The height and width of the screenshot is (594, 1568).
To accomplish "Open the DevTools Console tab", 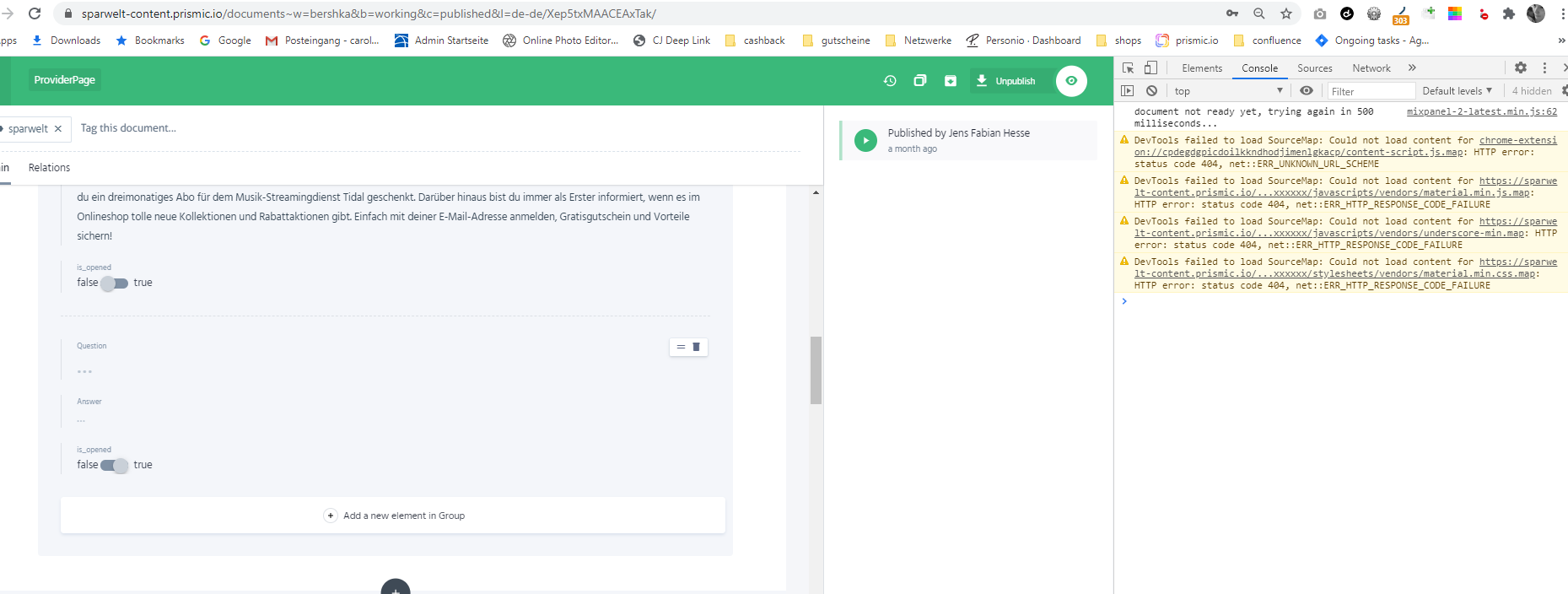I will (x=1259, y=68).
